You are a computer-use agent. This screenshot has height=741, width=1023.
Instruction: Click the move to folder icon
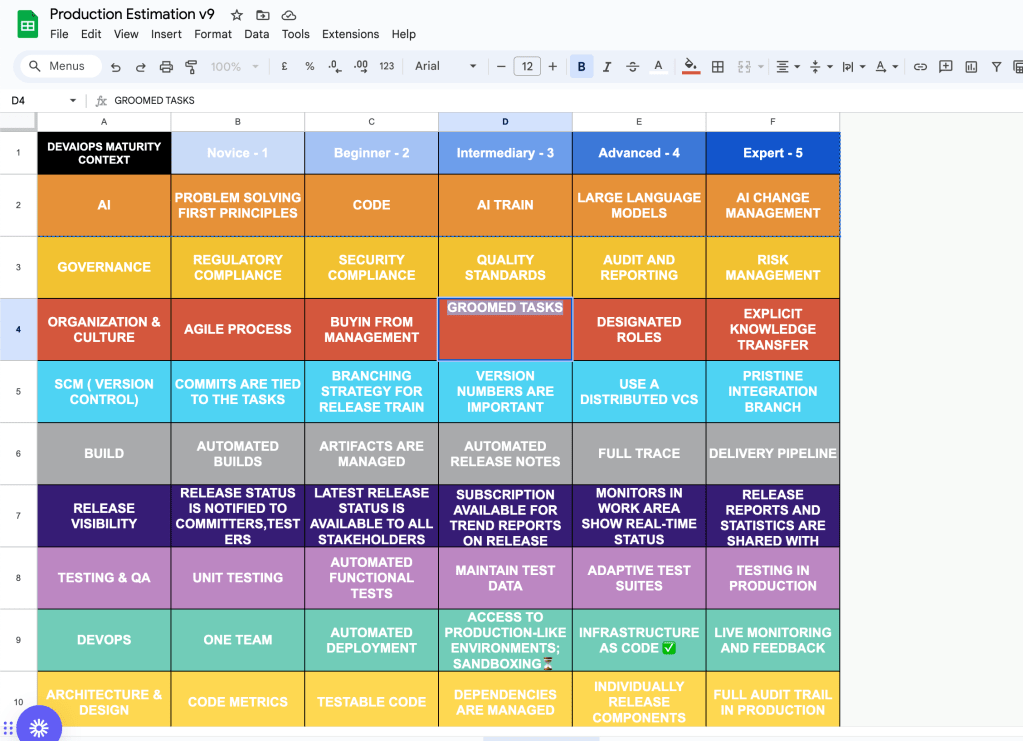263,15
